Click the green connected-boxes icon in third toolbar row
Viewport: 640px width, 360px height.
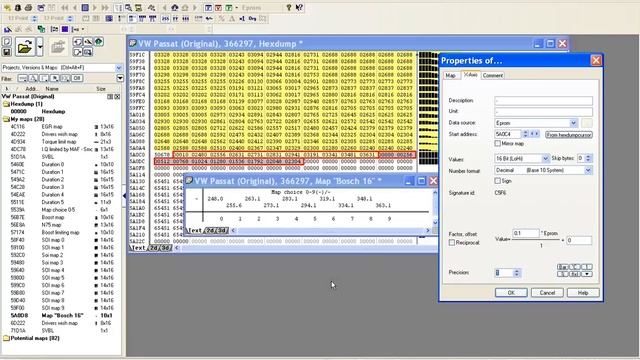coord(41,29)
